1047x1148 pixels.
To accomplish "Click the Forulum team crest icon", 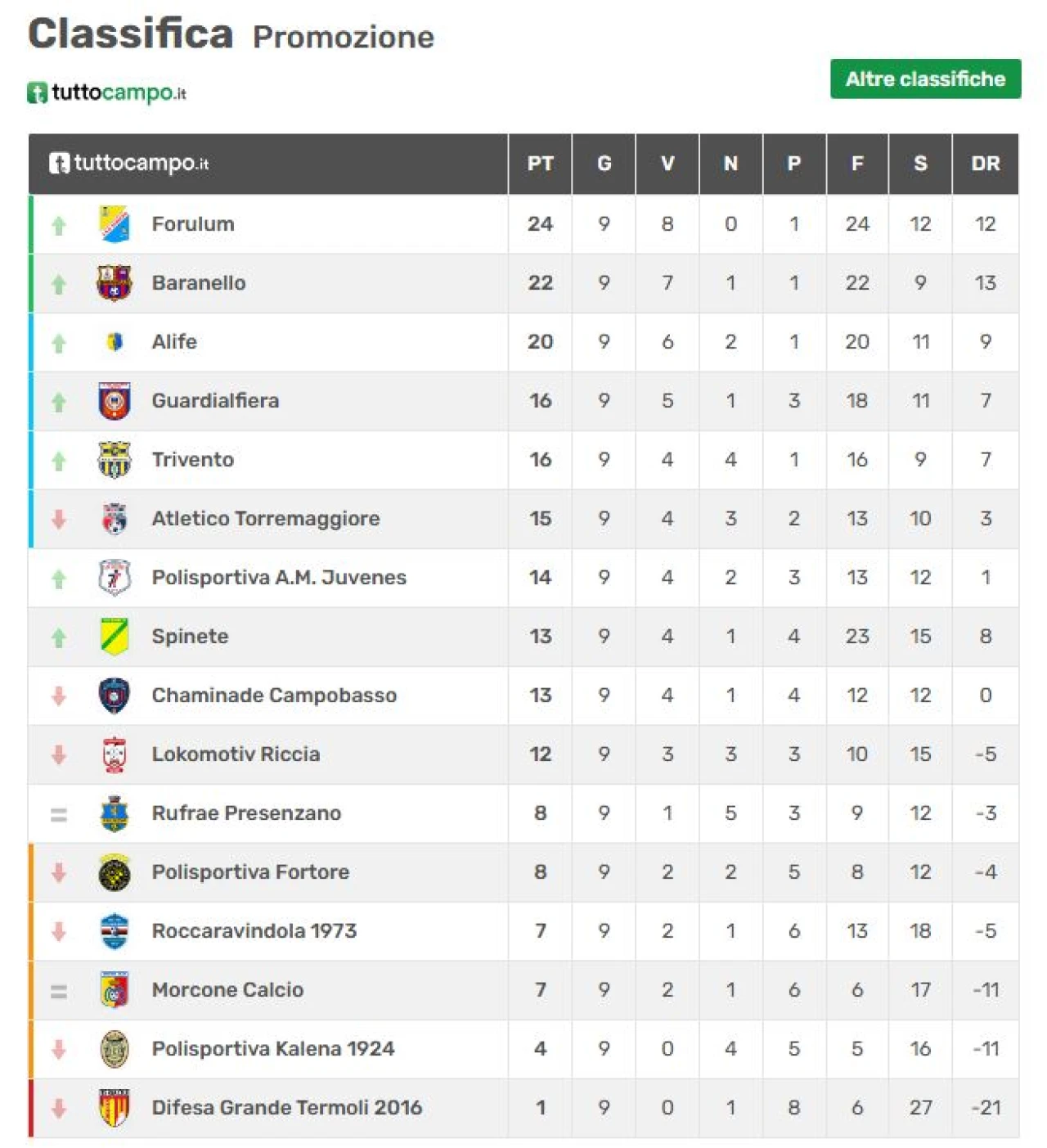I will click(x=114, y=224).
